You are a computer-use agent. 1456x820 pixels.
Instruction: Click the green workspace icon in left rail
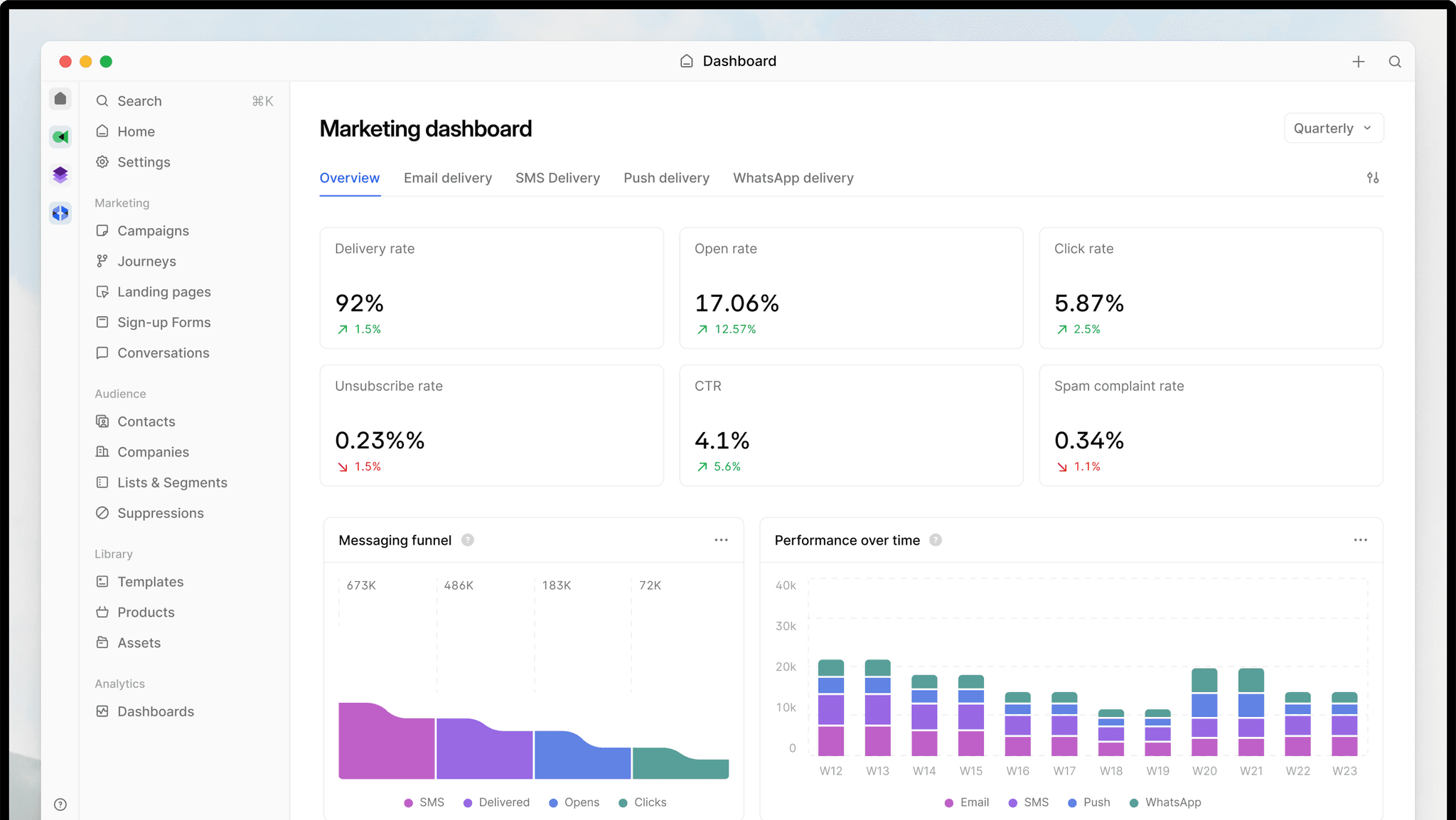tap(60, 136)
